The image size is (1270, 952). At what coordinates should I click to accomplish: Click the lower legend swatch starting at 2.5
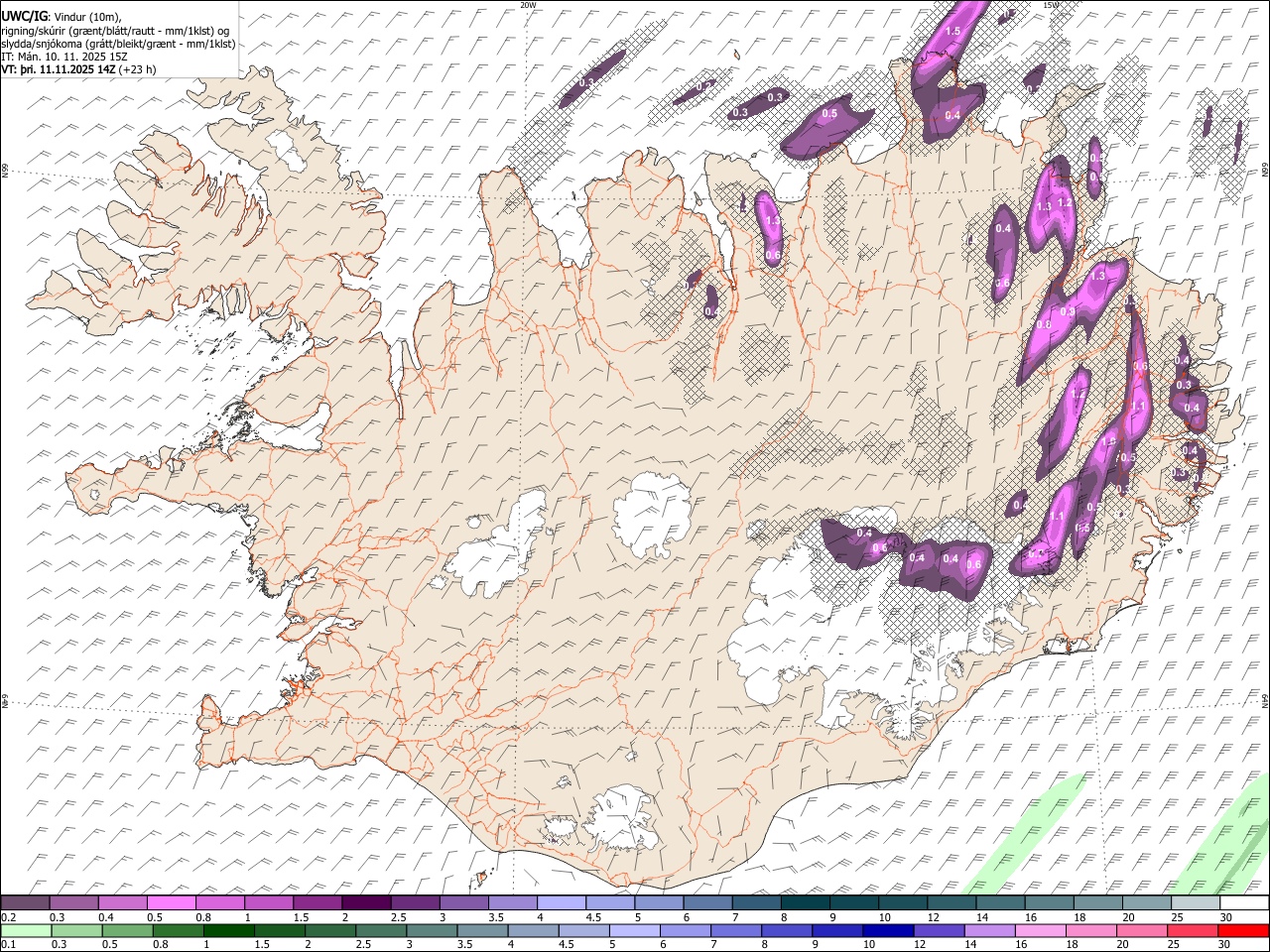coord(381,930)
